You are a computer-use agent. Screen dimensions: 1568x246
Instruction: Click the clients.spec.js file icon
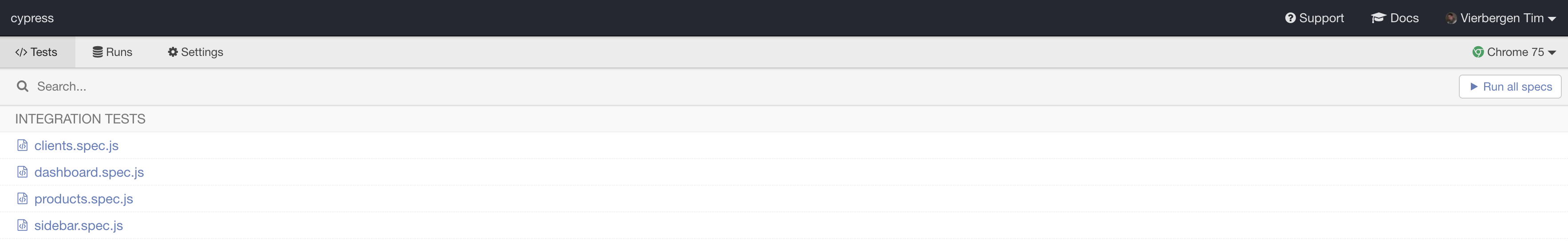23,146
